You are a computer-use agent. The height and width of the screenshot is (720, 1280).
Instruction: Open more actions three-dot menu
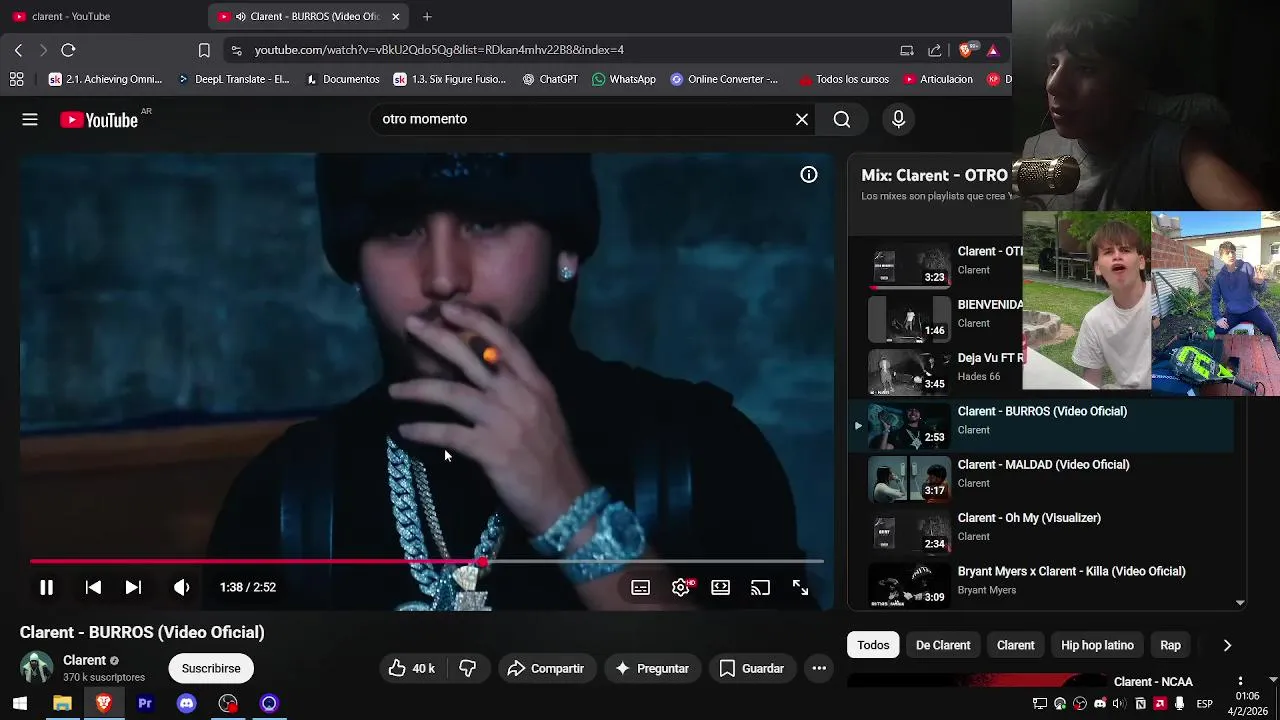coord(819,668)
